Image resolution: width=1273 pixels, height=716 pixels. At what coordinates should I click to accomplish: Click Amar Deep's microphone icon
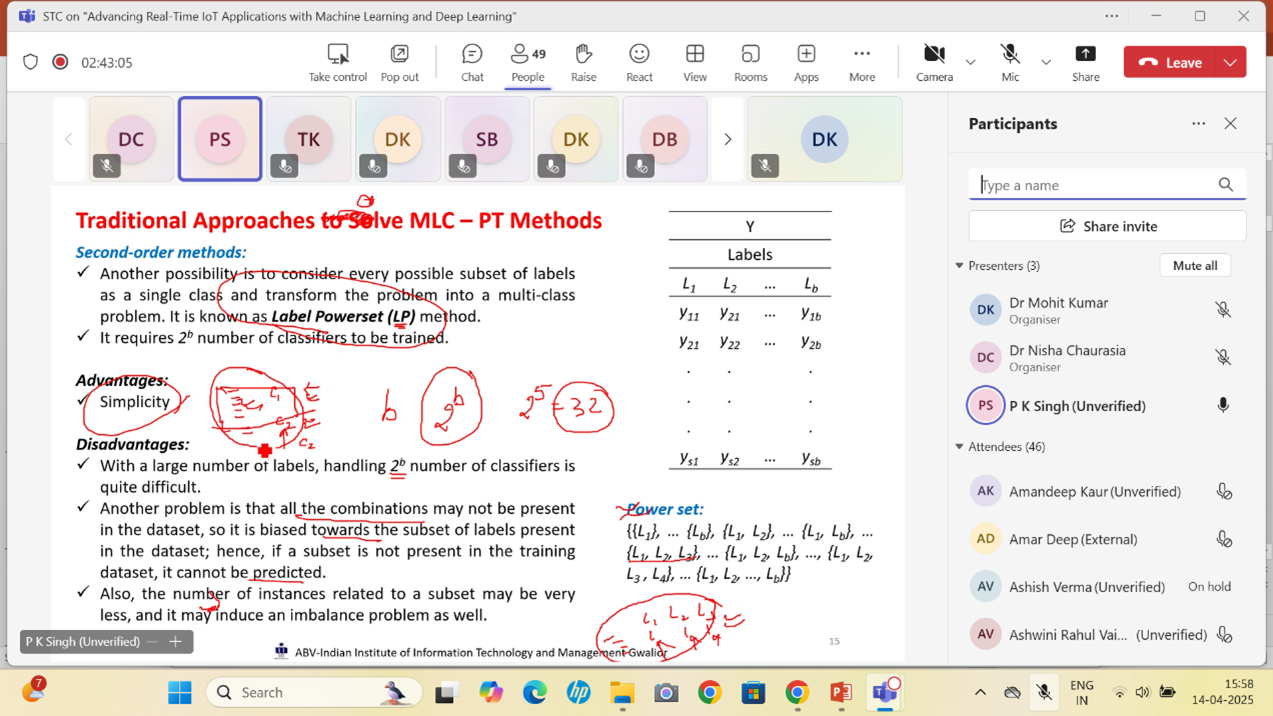[x=1223, y=539]
